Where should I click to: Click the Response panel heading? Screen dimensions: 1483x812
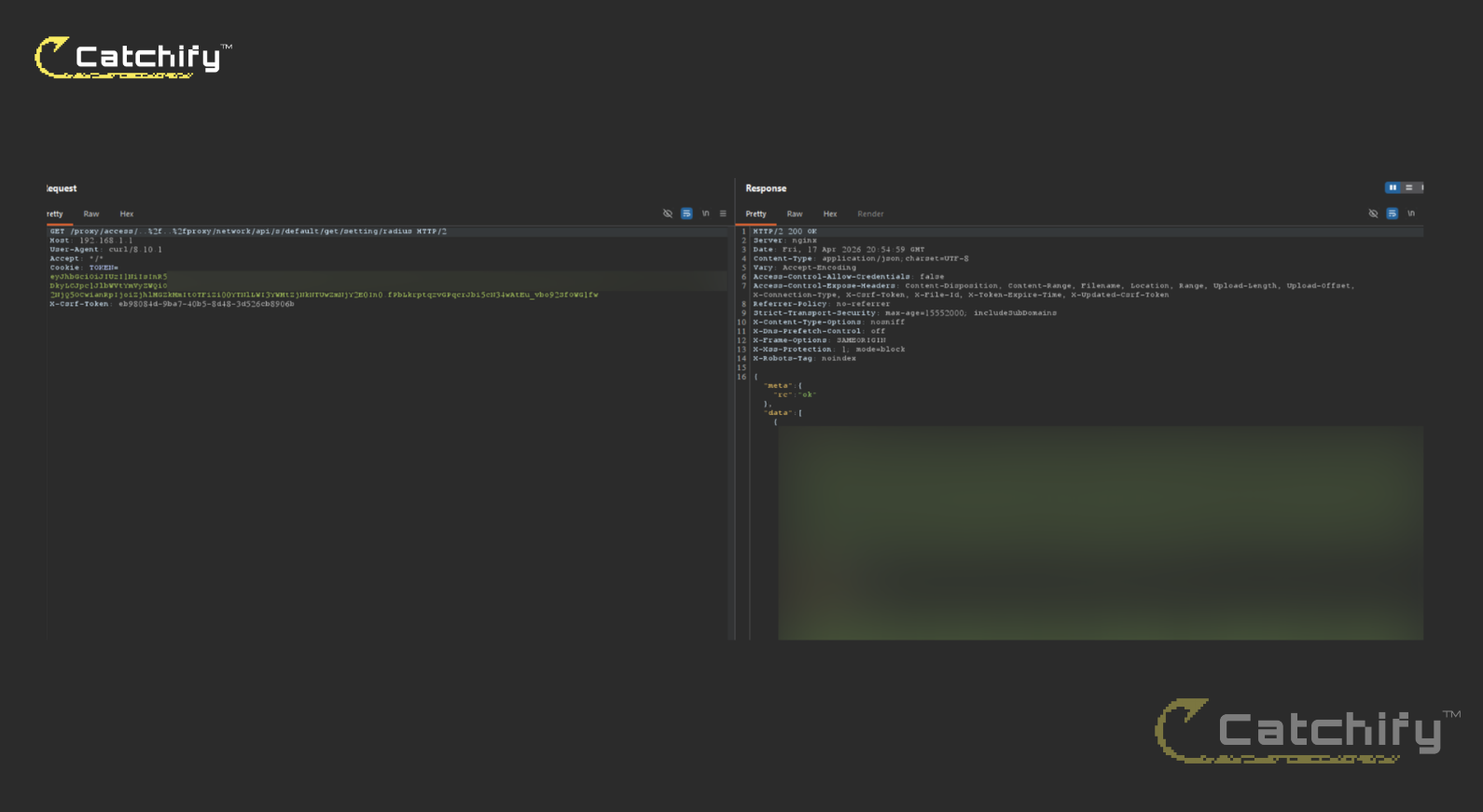pos(766,188)
